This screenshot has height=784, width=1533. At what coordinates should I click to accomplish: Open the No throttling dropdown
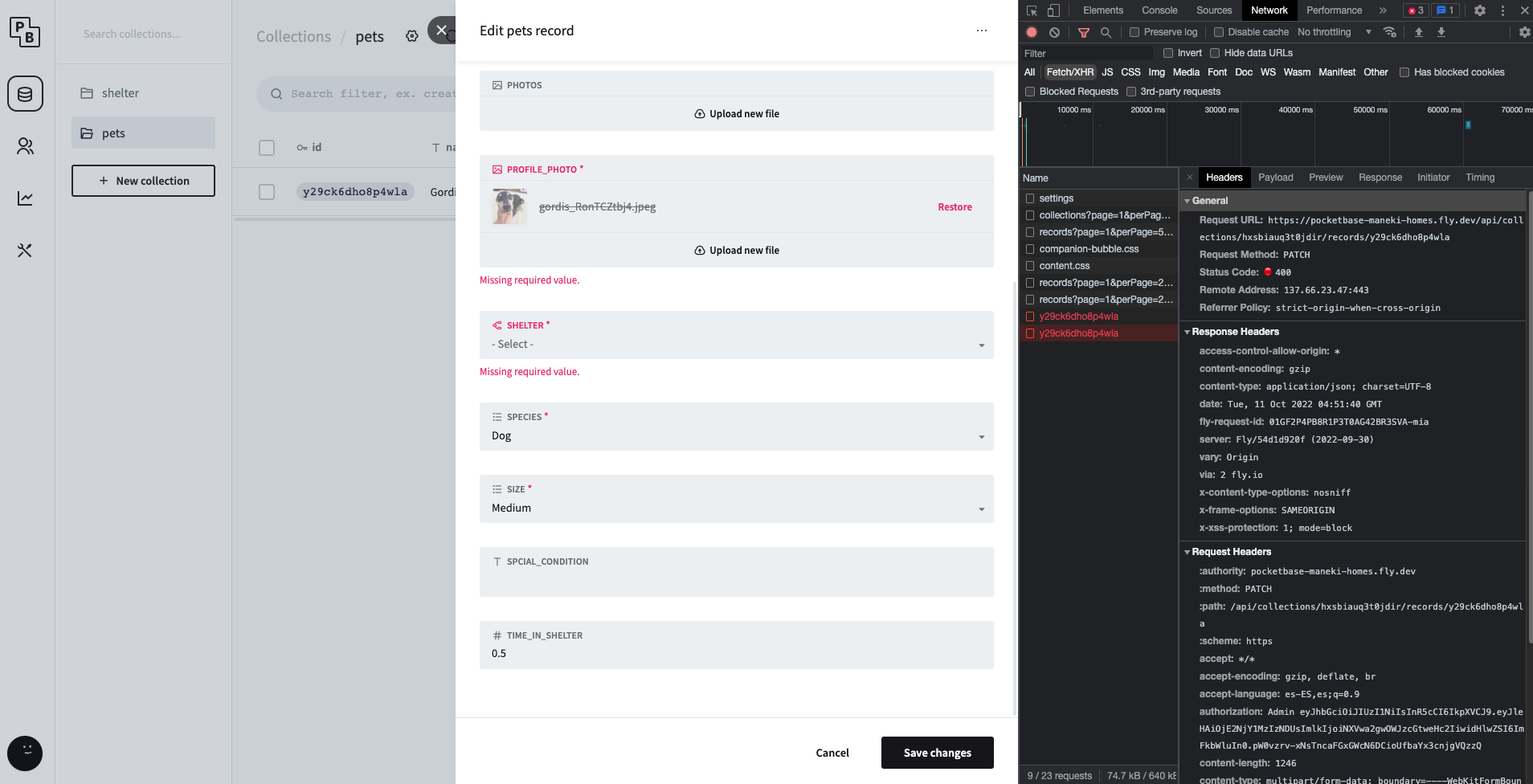[x=1335, y=32]
